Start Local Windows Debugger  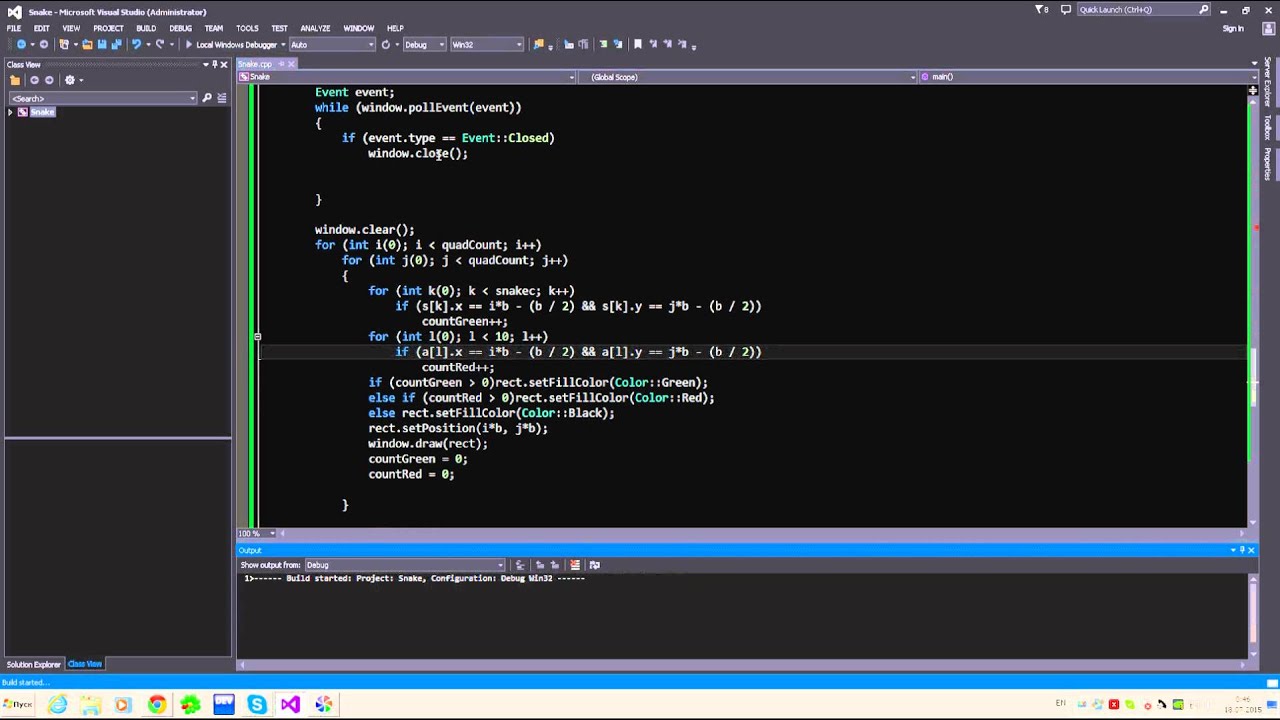coord(231,44)
